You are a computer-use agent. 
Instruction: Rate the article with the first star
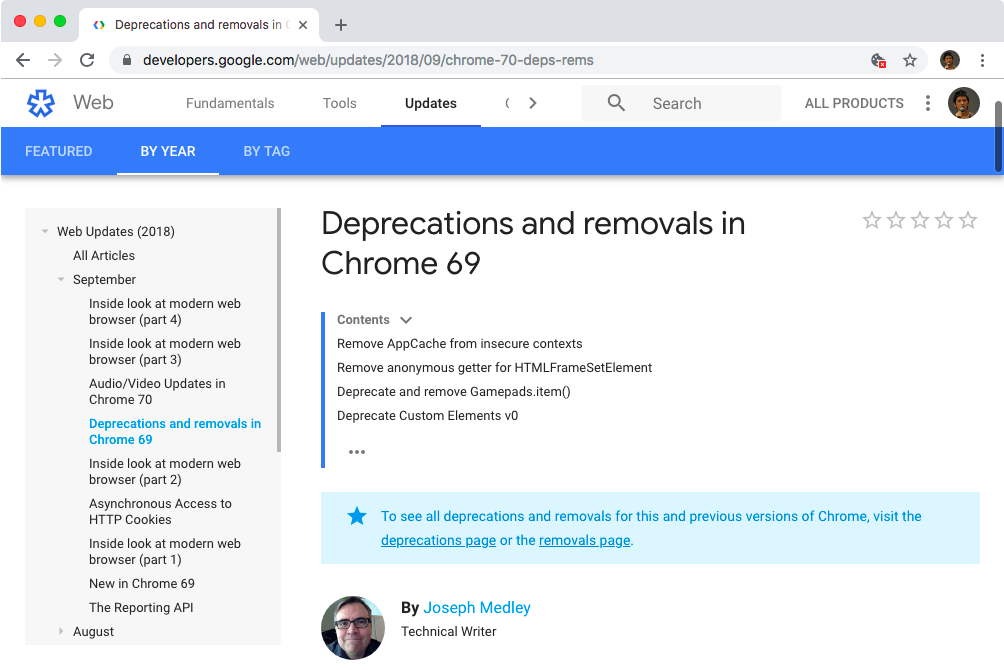(872, 220)
